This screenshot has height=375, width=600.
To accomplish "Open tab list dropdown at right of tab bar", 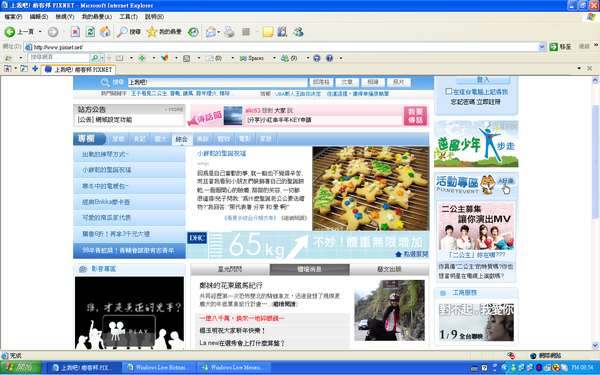I will [x=579, y=68].
